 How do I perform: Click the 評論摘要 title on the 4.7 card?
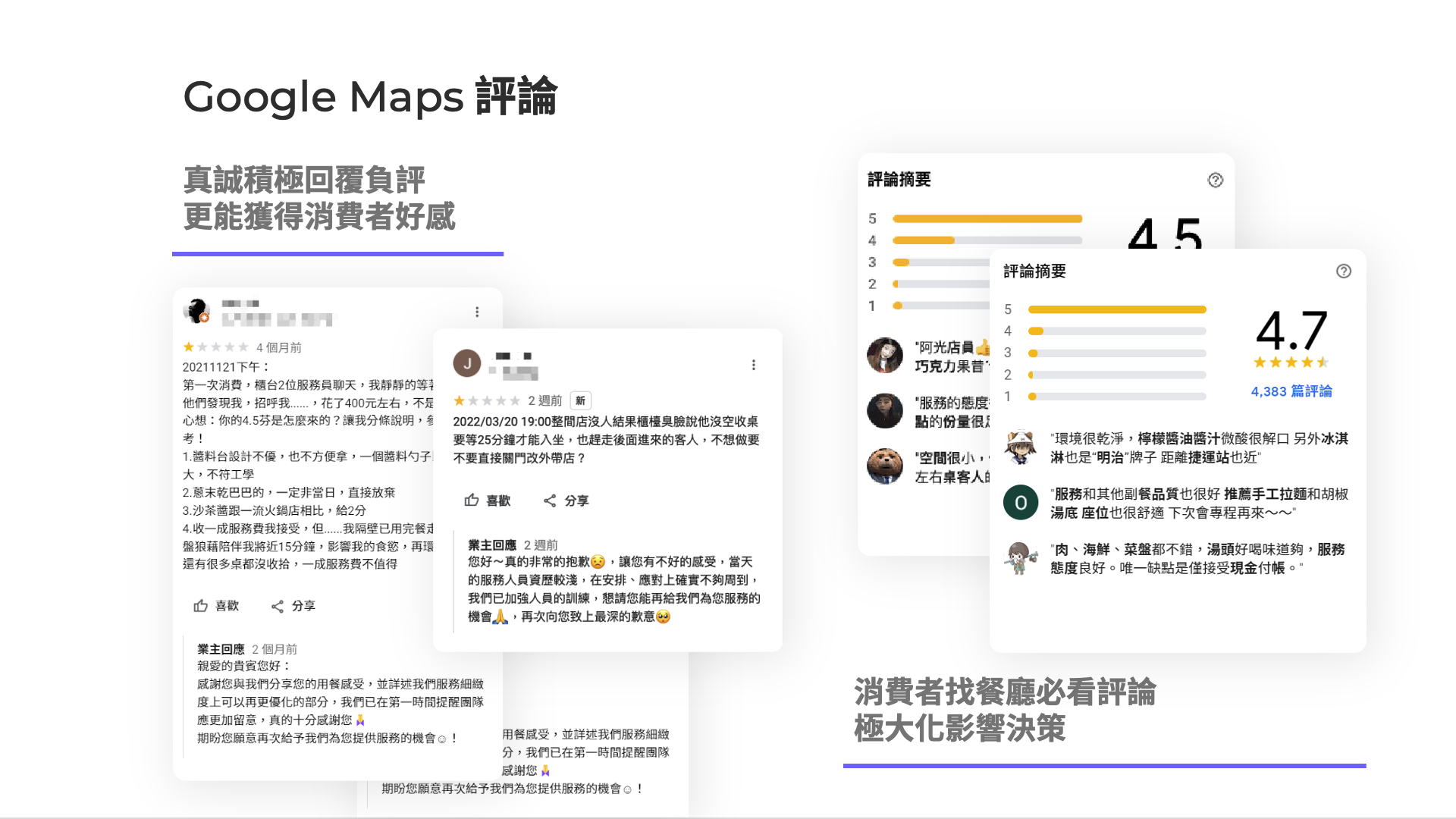tap(1034, 271)
